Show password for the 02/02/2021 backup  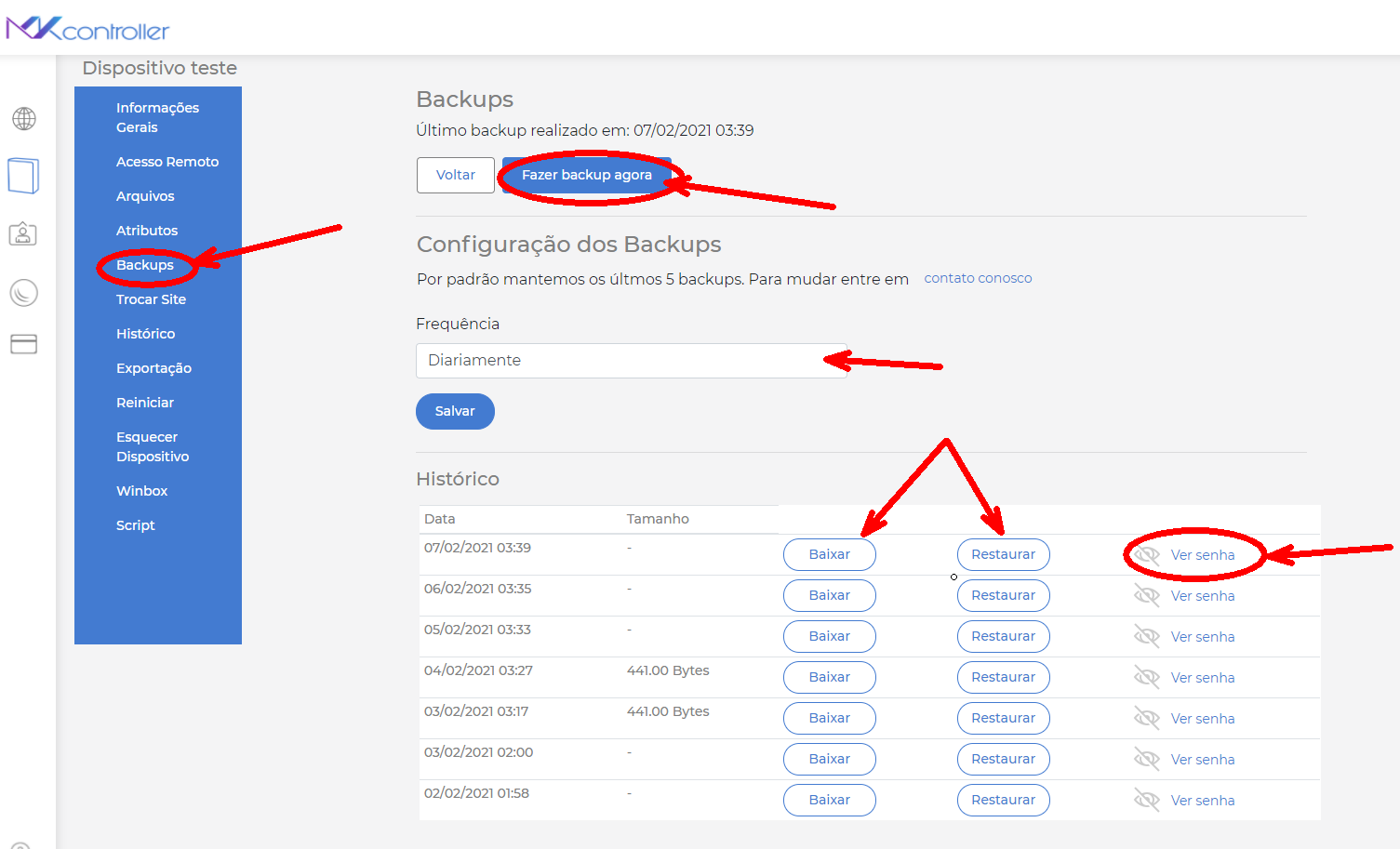[x=1202, y=800]
